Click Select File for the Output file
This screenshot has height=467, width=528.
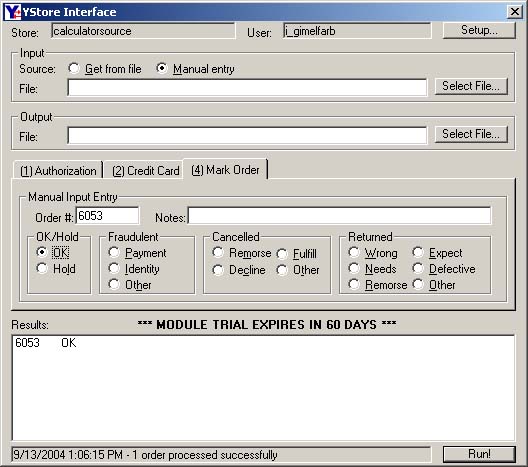pos(471,134)
